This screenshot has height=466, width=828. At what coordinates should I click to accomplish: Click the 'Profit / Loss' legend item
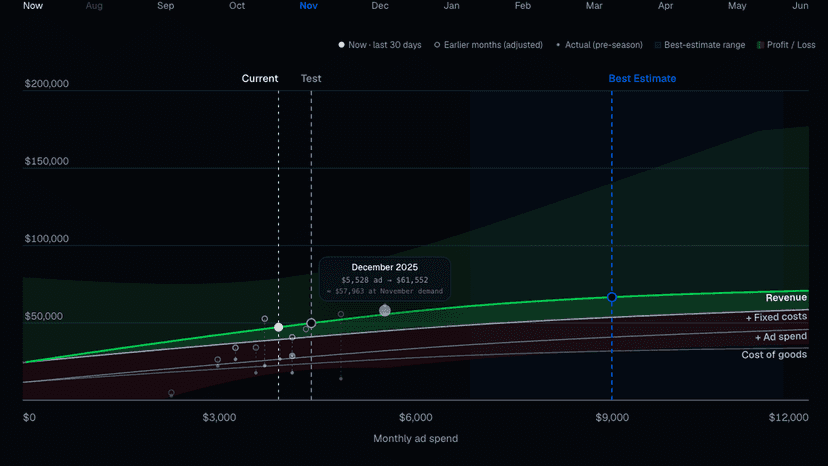tap(786, 45)
